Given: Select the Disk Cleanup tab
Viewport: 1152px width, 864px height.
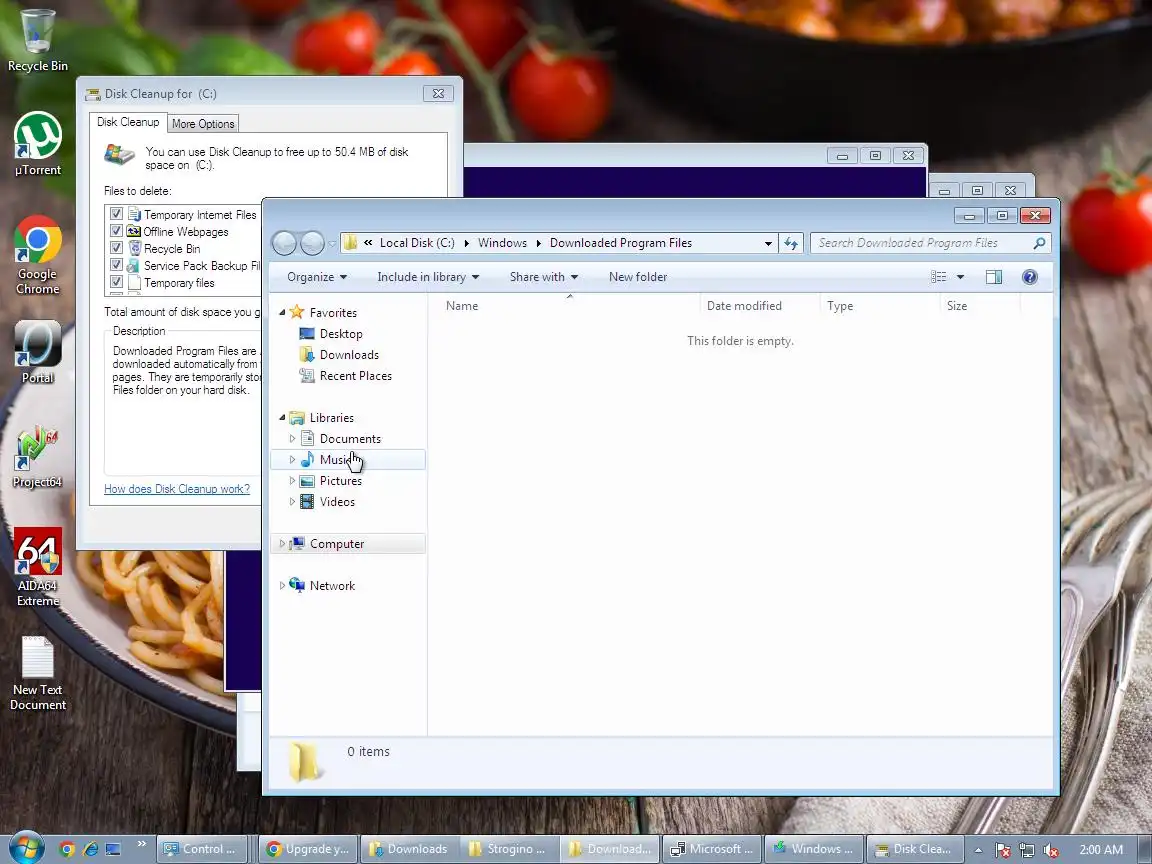Looking at the screenshot, I should [128, 122].
